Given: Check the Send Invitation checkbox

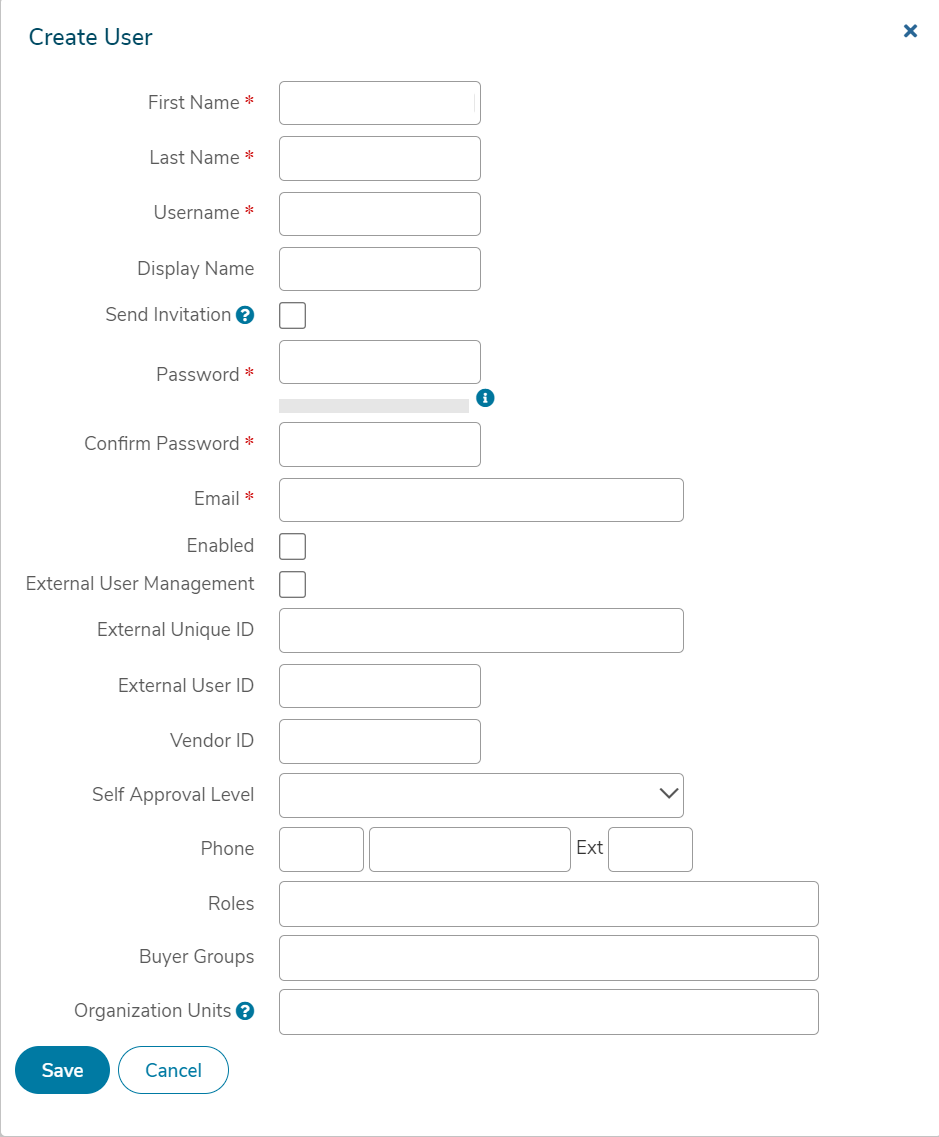Looking at the screenshot, I should point(292,315).
